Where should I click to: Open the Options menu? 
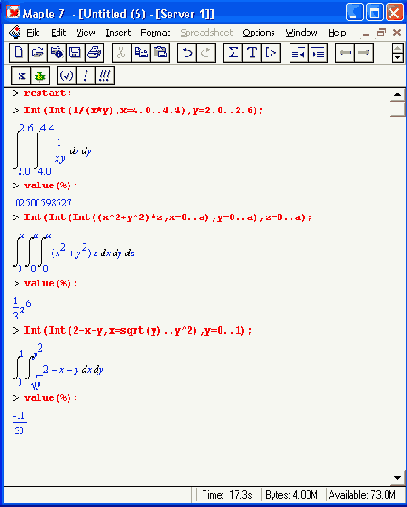[x=258, y=33]
